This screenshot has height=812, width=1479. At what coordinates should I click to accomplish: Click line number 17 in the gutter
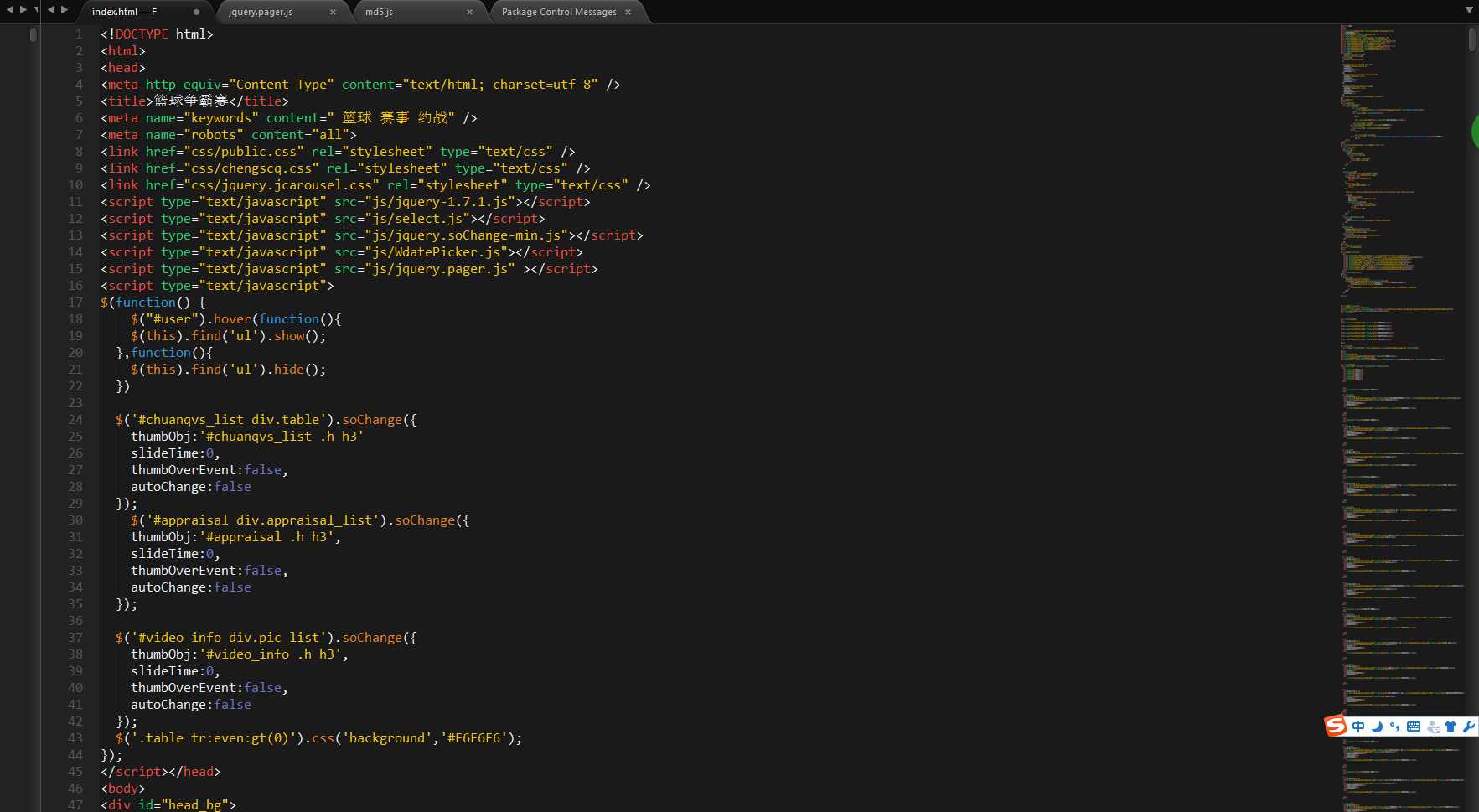click(75, 303)
